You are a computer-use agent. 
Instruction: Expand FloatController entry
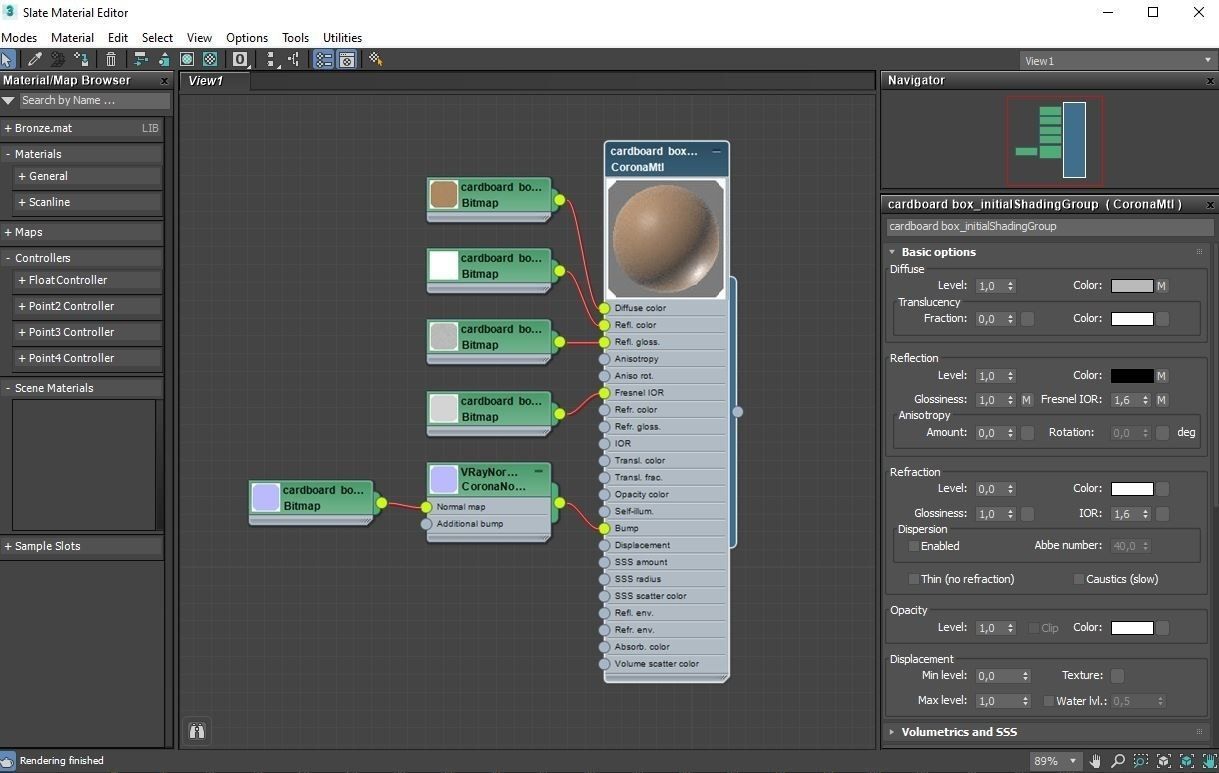point(21,280)
